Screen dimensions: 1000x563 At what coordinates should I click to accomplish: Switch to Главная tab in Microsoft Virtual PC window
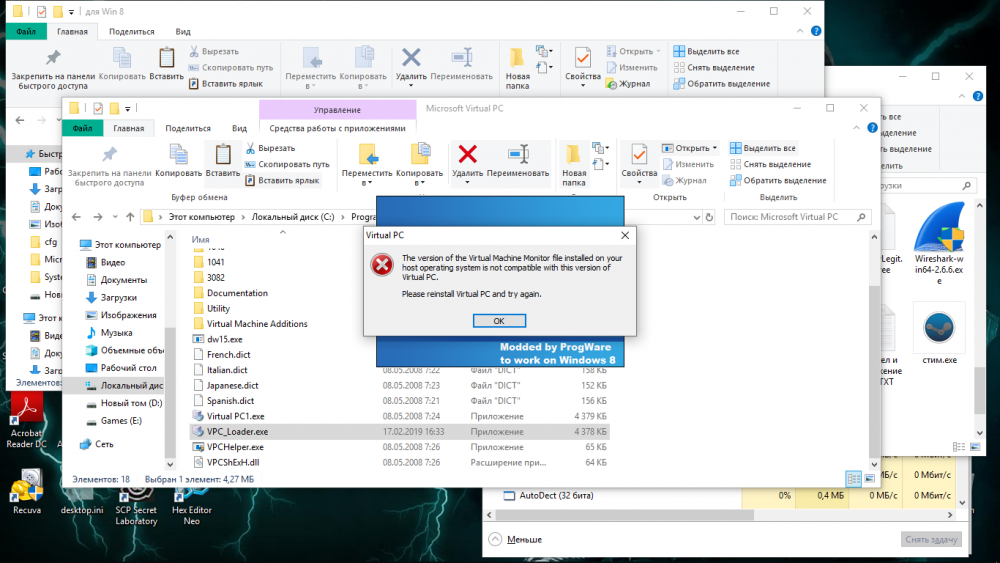129,128
